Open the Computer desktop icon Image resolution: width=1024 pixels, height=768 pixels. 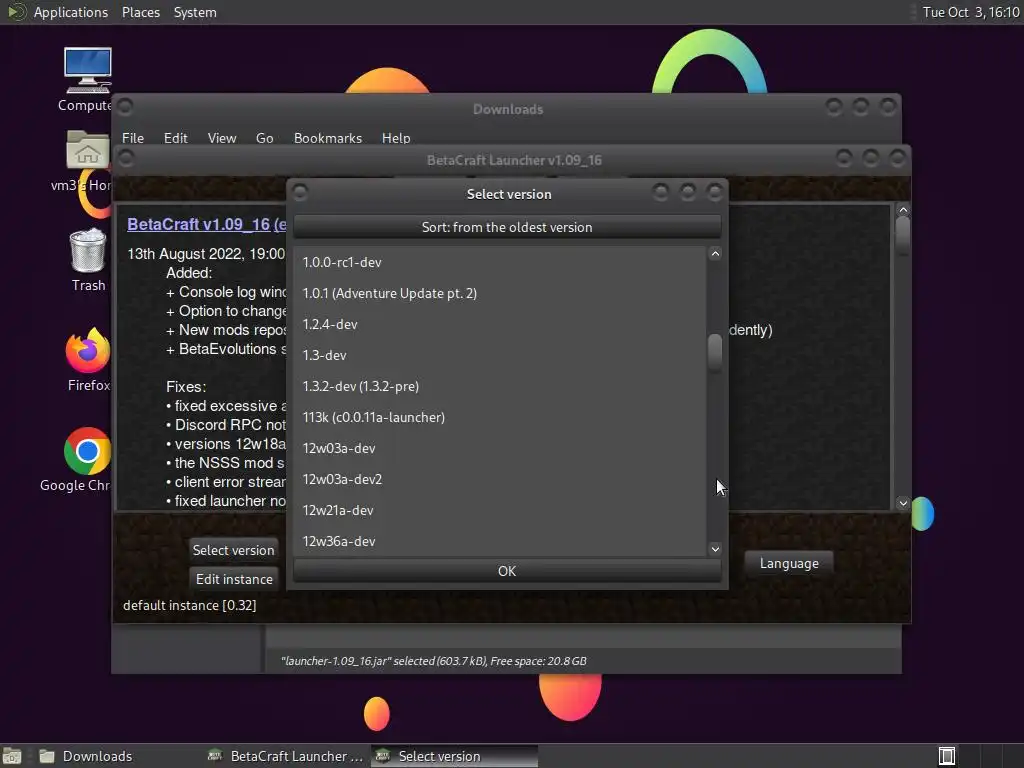coord(88,72)
